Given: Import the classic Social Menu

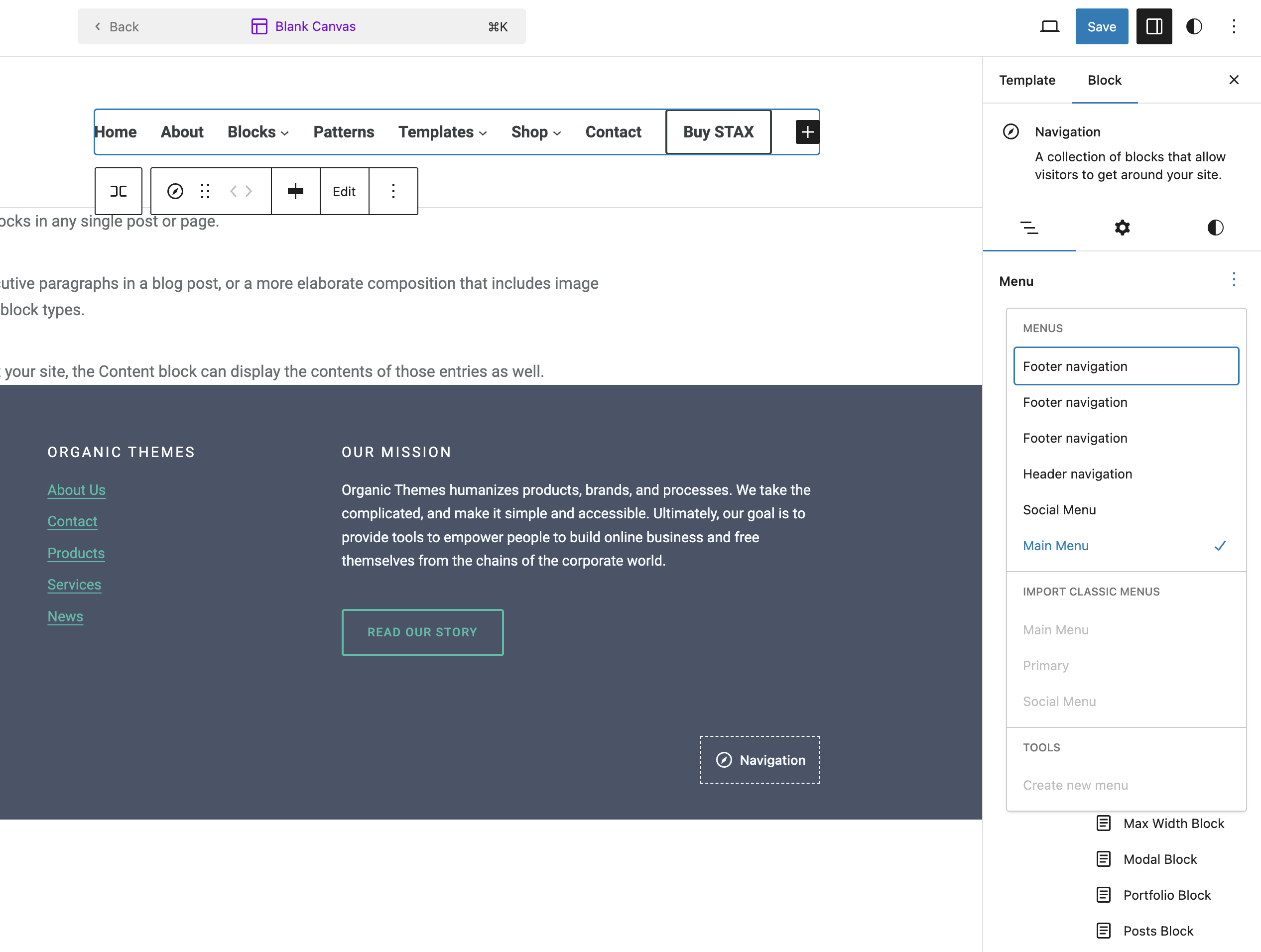Looking at the screenshot, I should (x=1126, y=702).
